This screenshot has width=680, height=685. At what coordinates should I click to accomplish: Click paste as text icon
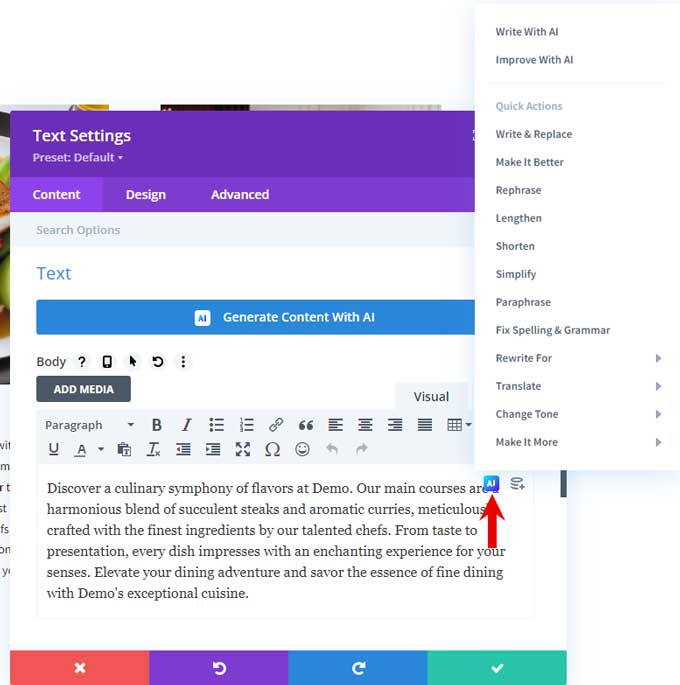click(124, 449)
